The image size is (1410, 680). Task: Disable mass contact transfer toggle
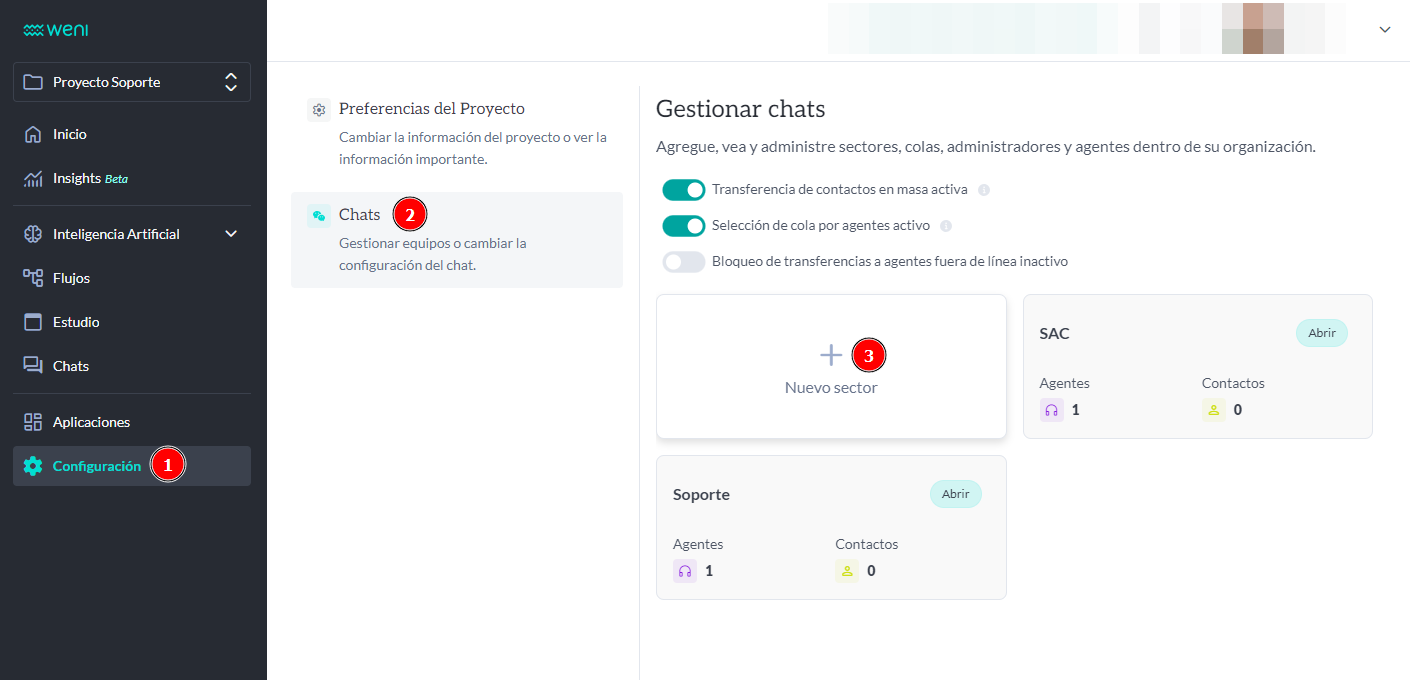click(684, 190)
